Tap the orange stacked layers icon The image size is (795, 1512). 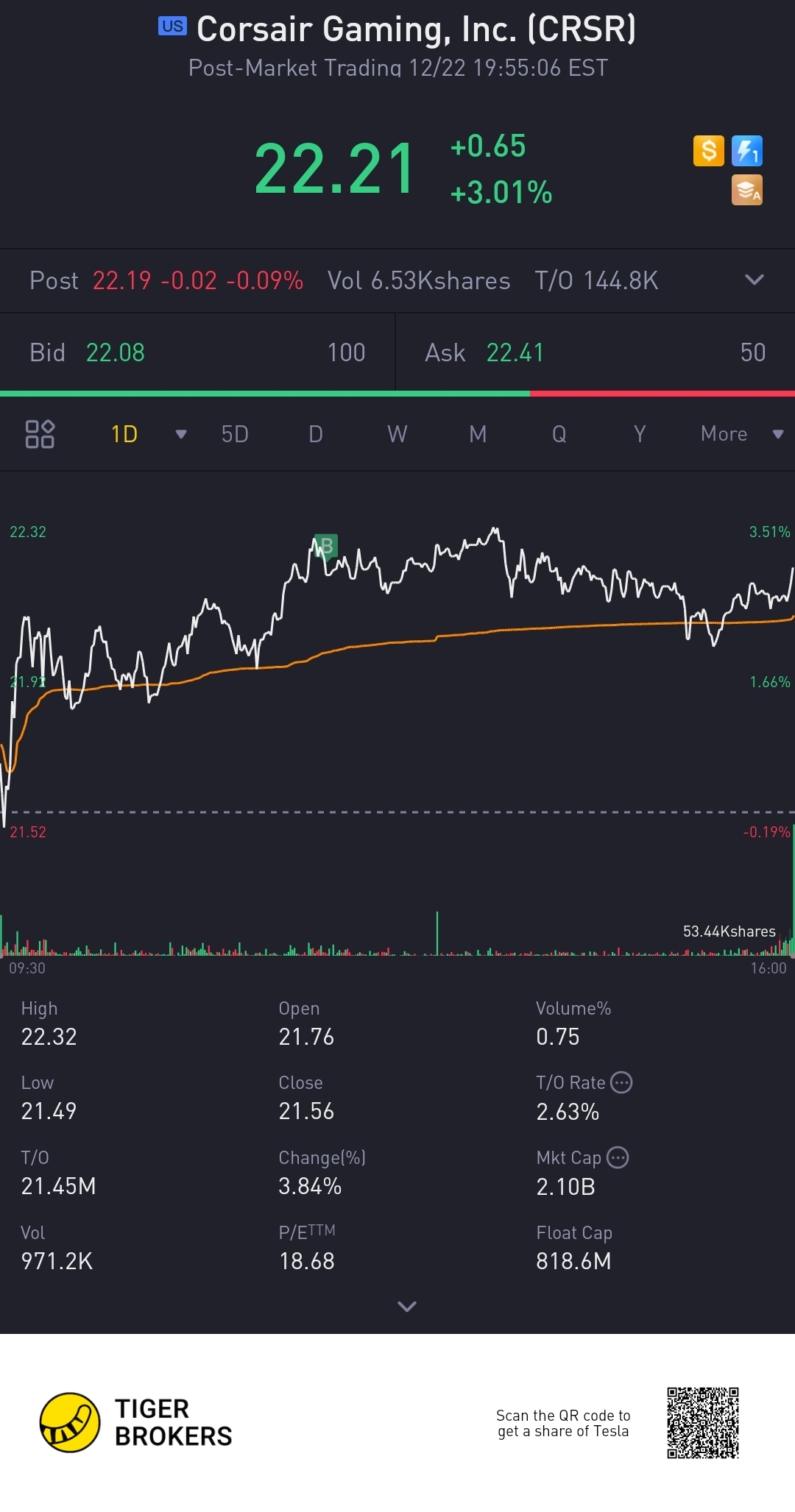(747, 190)
